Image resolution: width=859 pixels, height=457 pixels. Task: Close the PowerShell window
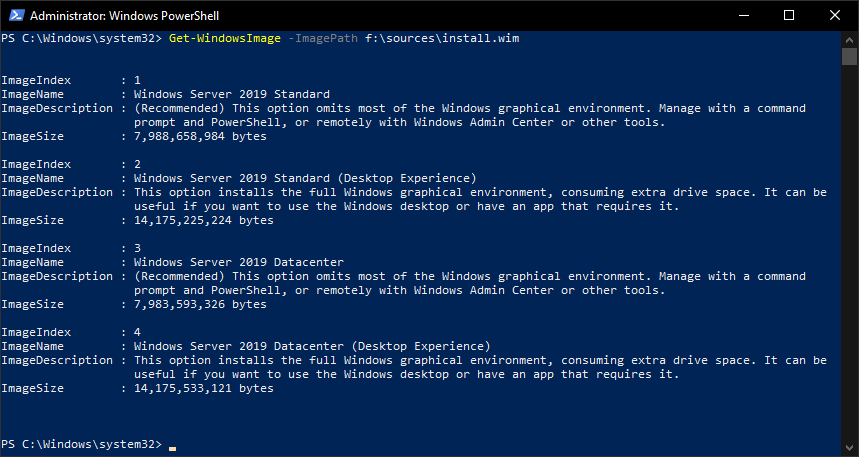[835, 15]
